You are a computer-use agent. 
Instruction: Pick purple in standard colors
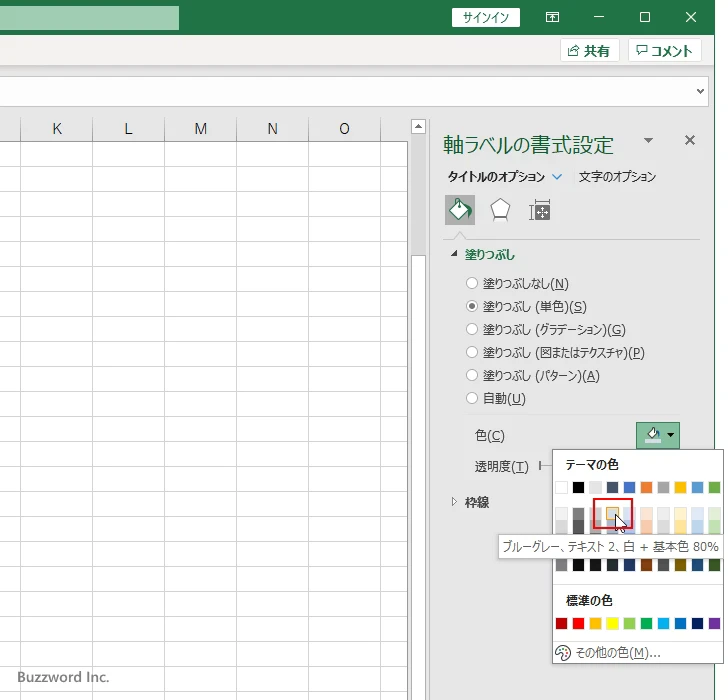[715, 623]
